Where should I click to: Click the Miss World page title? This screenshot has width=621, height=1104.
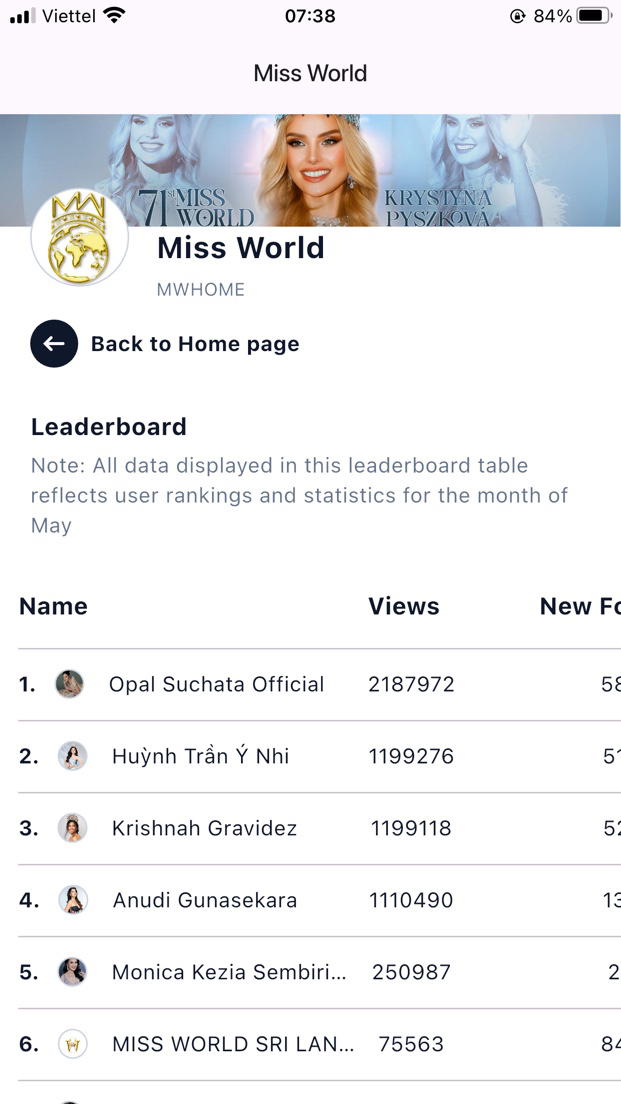coord(310,73)
